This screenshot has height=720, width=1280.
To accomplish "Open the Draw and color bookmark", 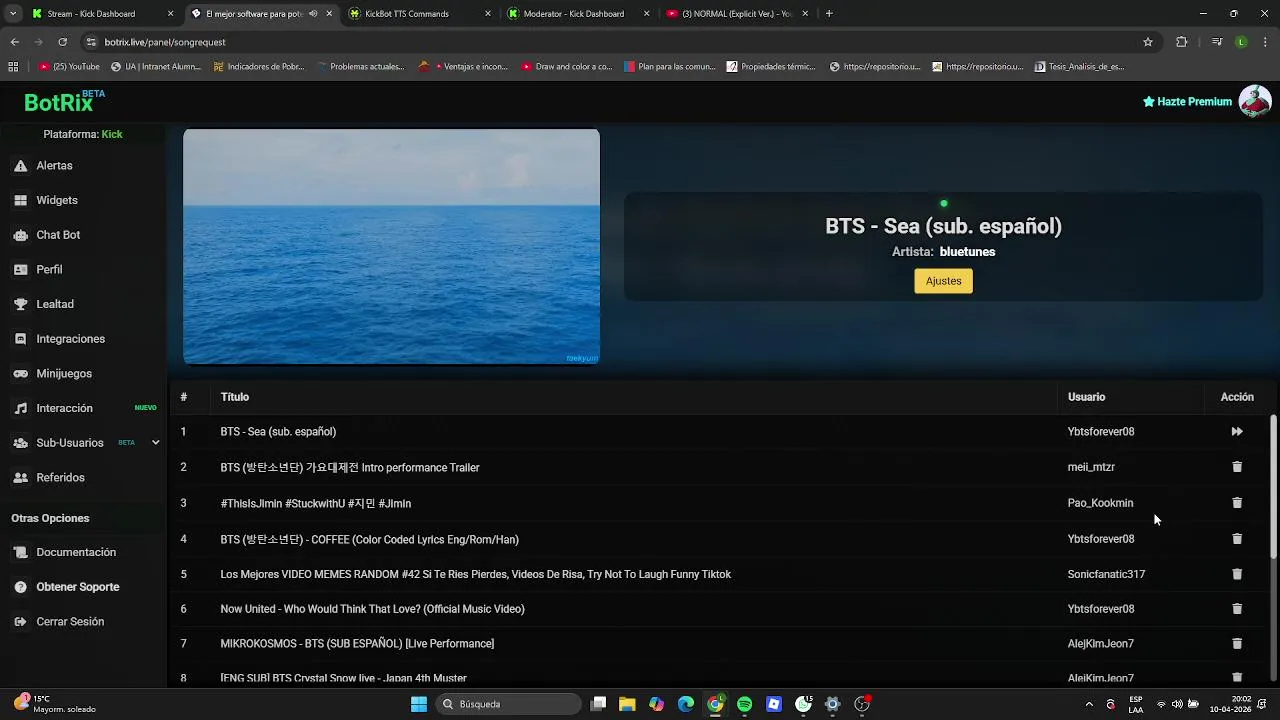I will pyautogui.click(x=567, y=67).
